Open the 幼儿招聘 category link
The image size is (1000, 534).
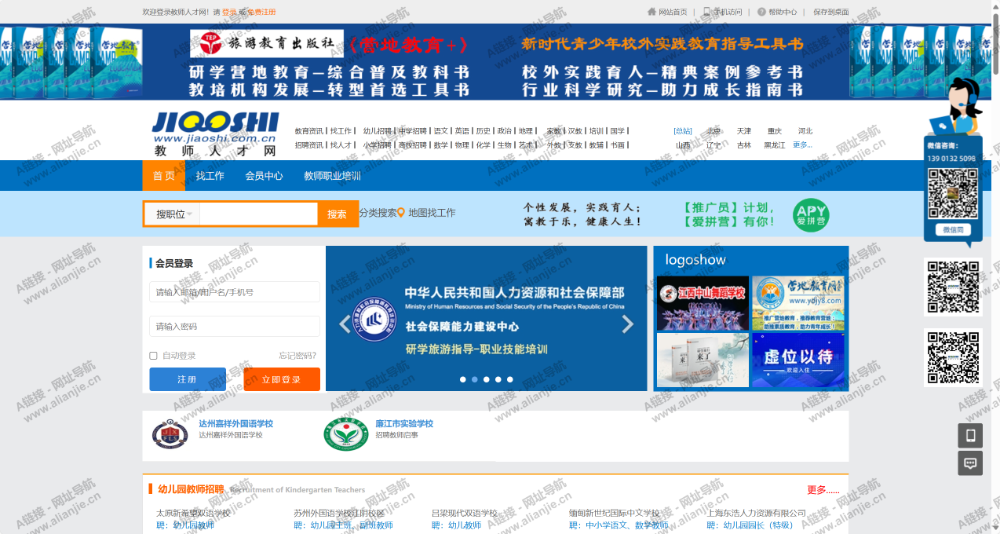click(378, 131)
